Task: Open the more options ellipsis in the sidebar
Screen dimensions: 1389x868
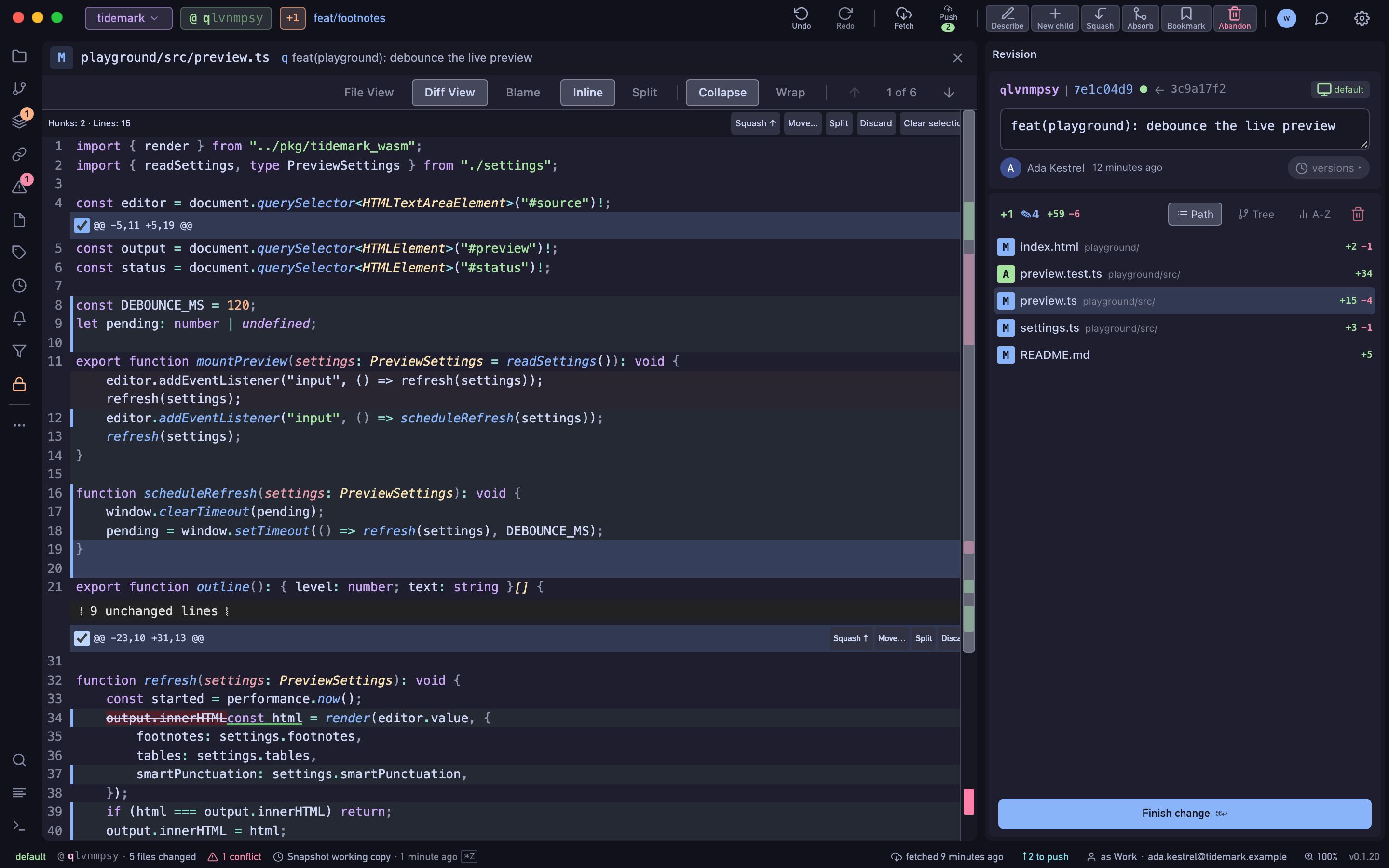Action: pyautogui.click(x=19, y=425)
